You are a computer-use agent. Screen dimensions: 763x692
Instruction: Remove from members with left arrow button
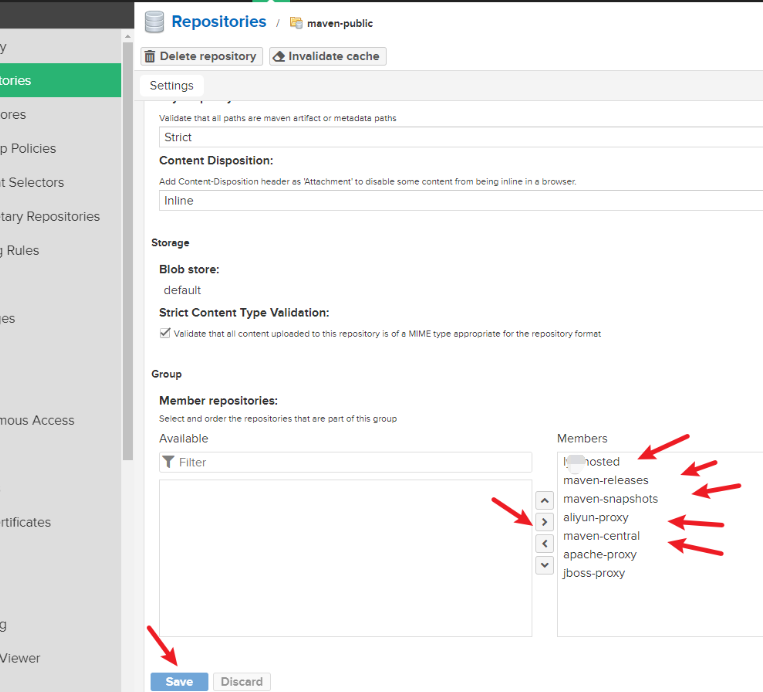[545, 544]
